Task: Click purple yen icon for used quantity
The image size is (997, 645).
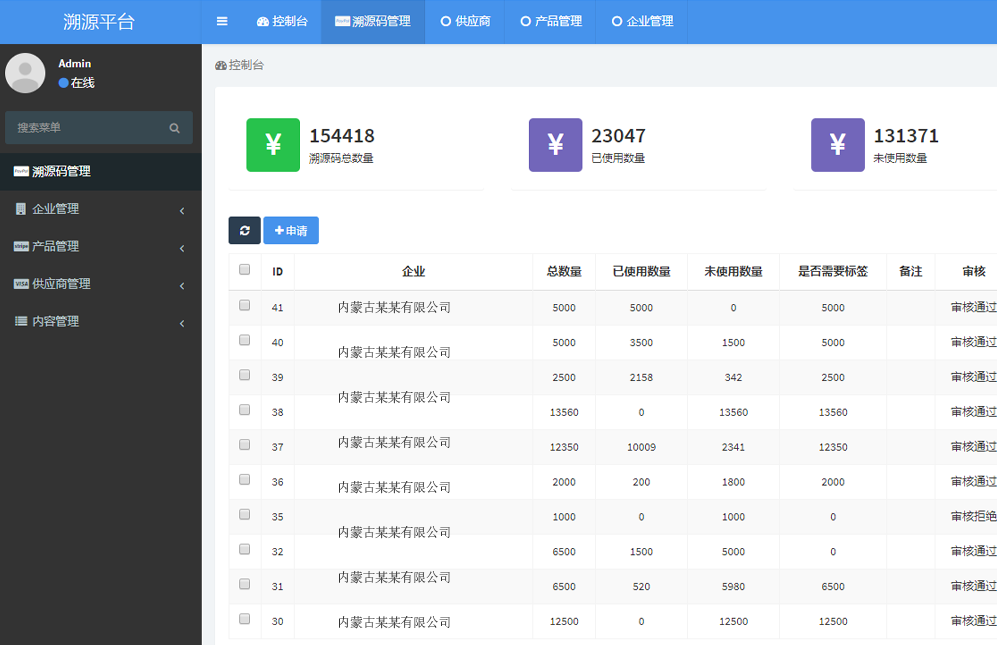Action: [555, 145]
